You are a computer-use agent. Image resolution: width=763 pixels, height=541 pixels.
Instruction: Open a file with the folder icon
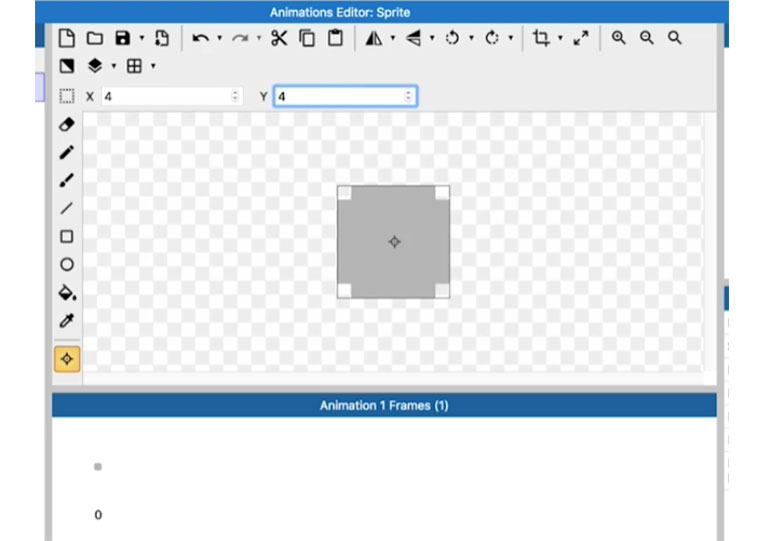[94, 38]
